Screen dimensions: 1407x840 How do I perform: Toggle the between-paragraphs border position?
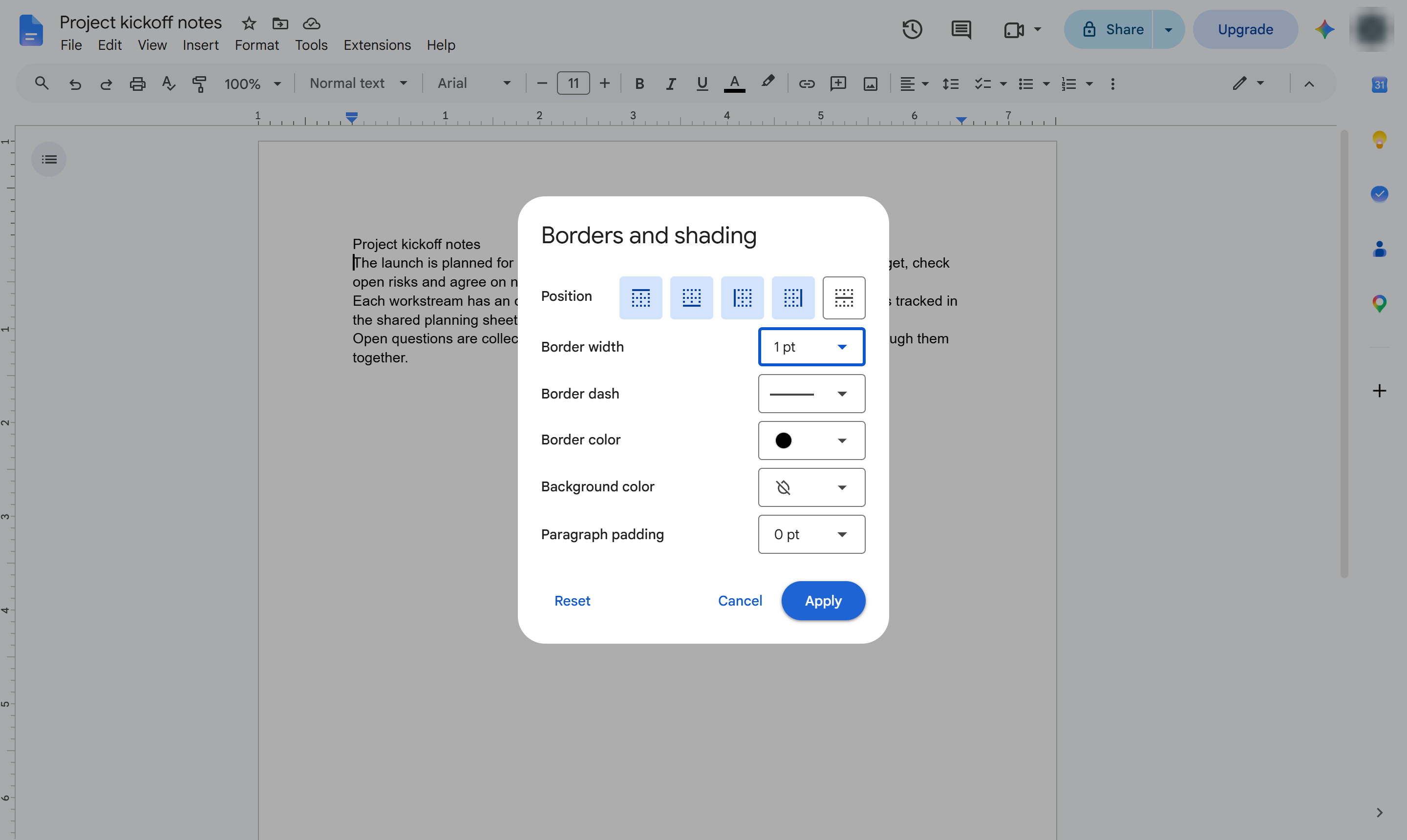(844, 298)
